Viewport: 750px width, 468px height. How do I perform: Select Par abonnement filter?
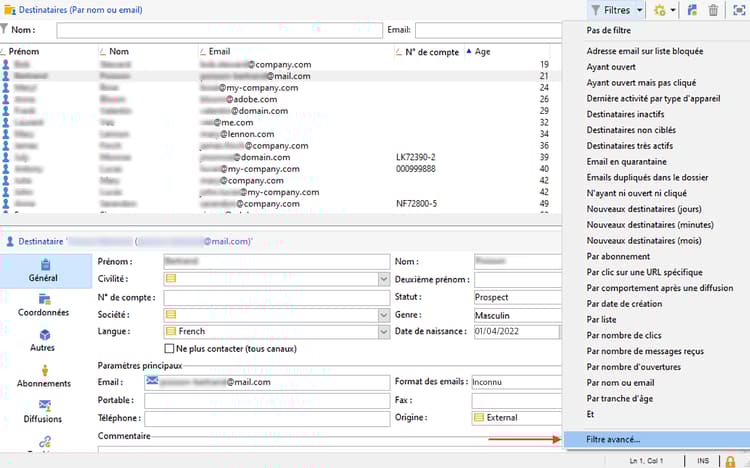618,256
